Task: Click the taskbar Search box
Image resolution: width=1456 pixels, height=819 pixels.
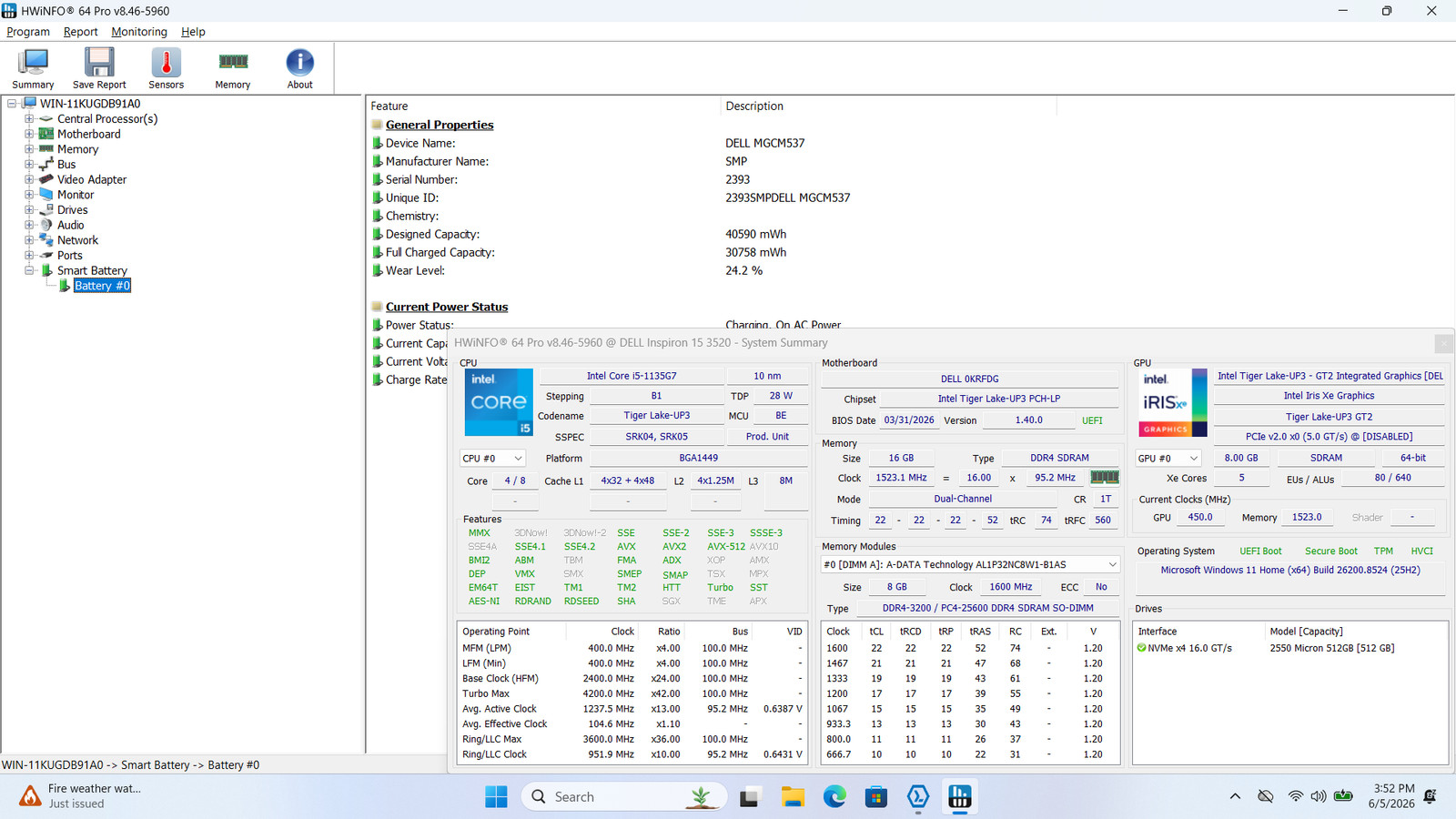Action: coord(624,797)
